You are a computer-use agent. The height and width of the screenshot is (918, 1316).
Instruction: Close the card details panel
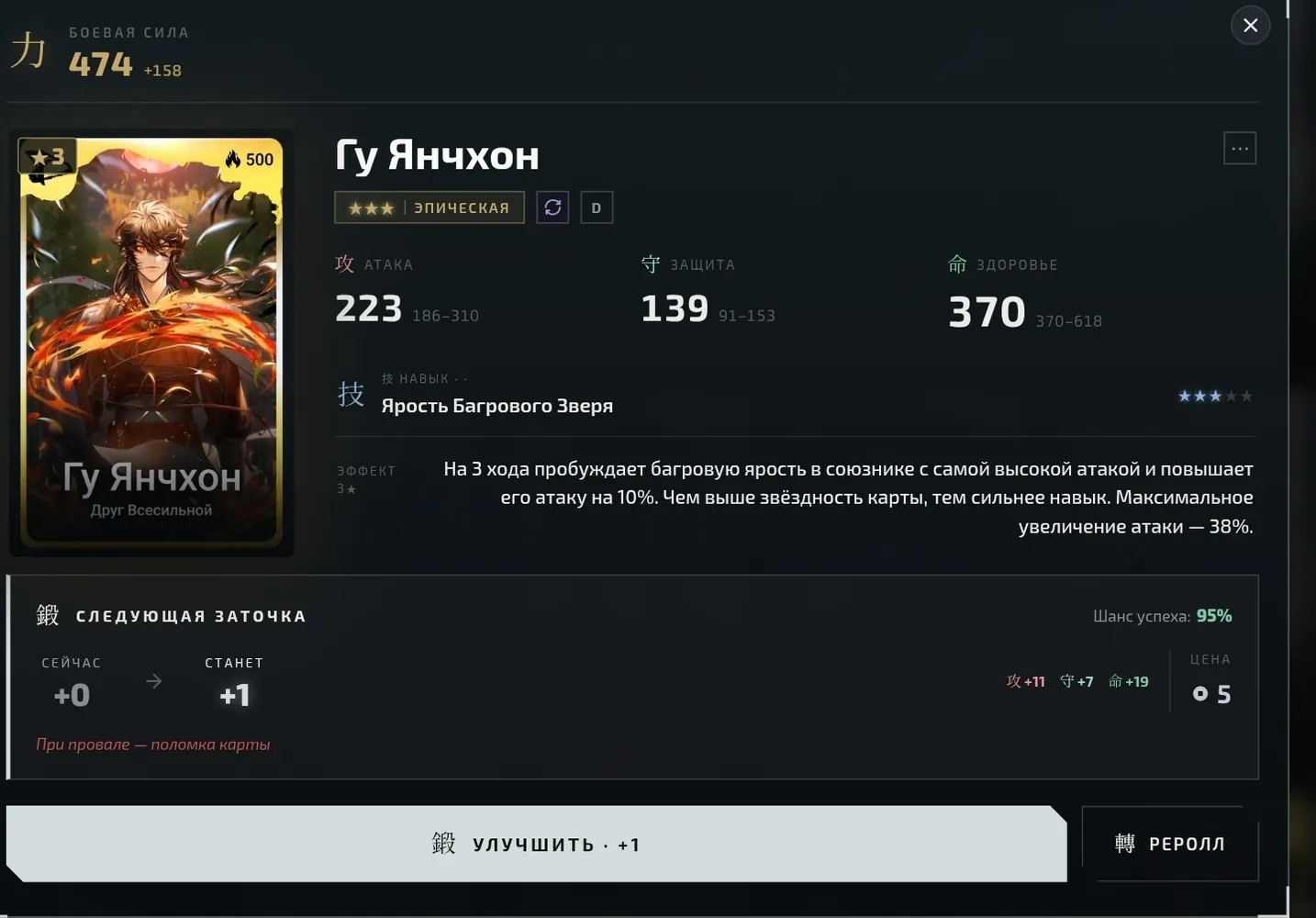(x=1250, y=26)
